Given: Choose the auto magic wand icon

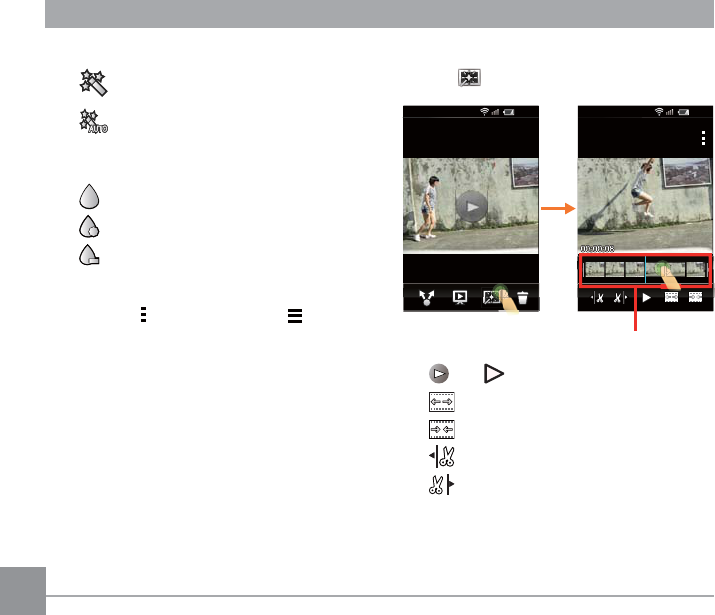Looking at the screenshot, I should click(x=93, y=121).
